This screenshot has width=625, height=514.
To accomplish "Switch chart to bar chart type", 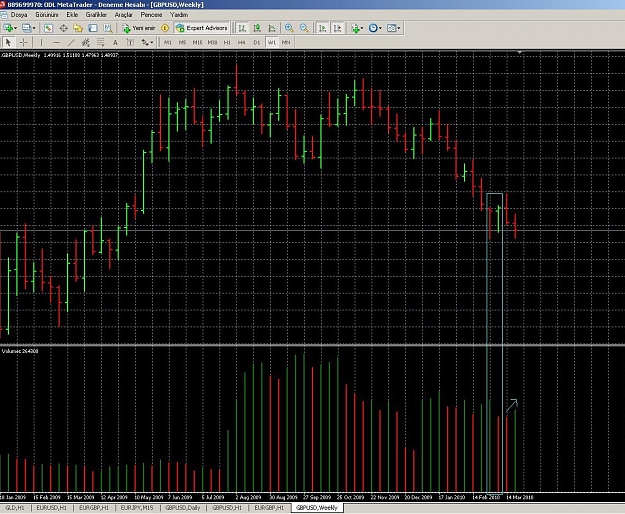I will [242, 28].
